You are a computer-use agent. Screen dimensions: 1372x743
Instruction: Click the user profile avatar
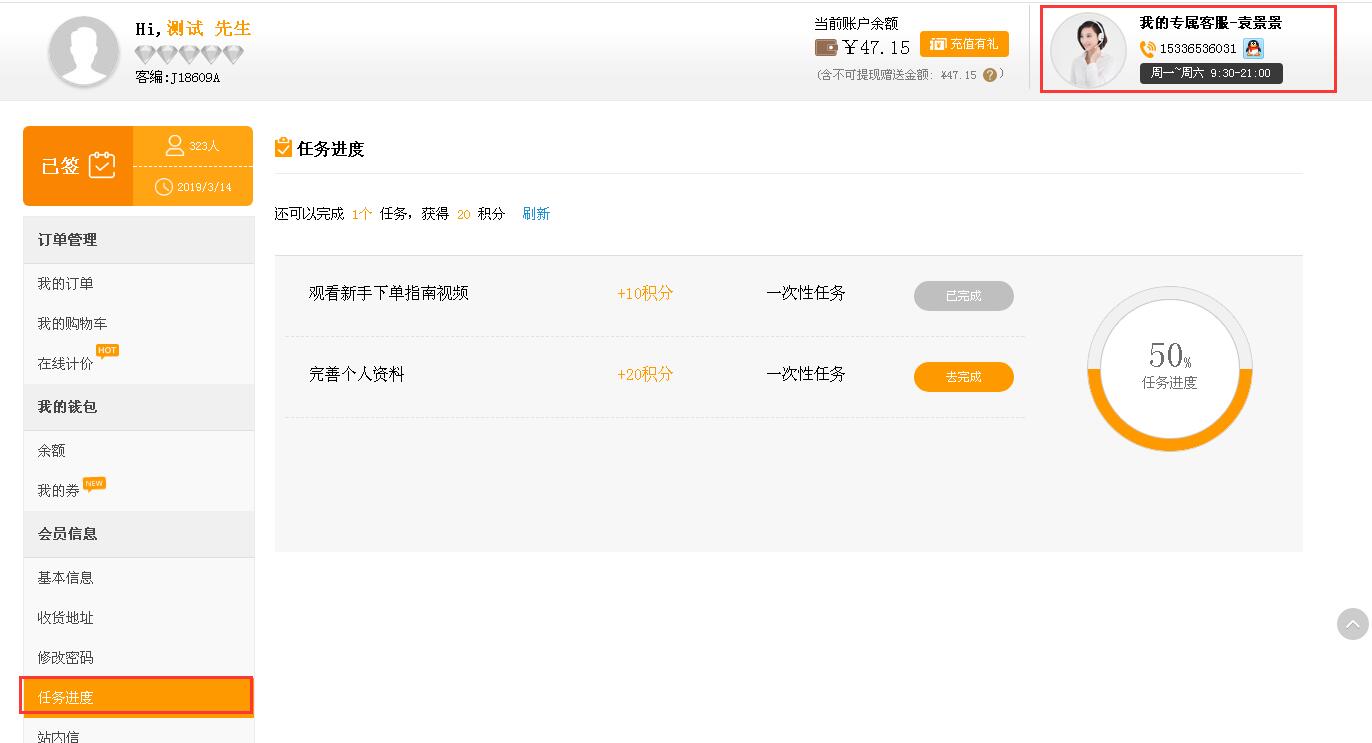point(84,51)
